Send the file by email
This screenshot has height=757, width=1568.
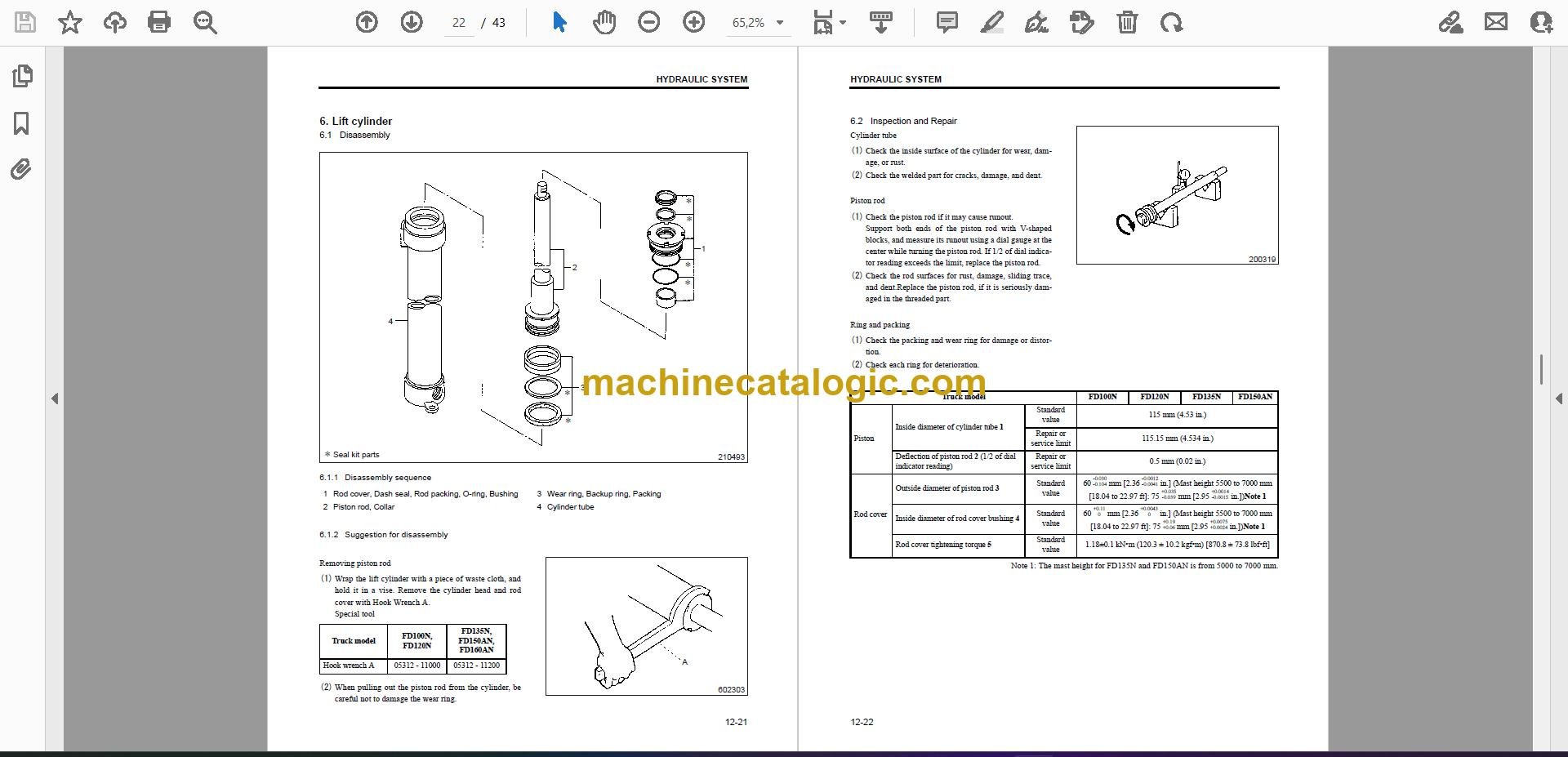1496,23
